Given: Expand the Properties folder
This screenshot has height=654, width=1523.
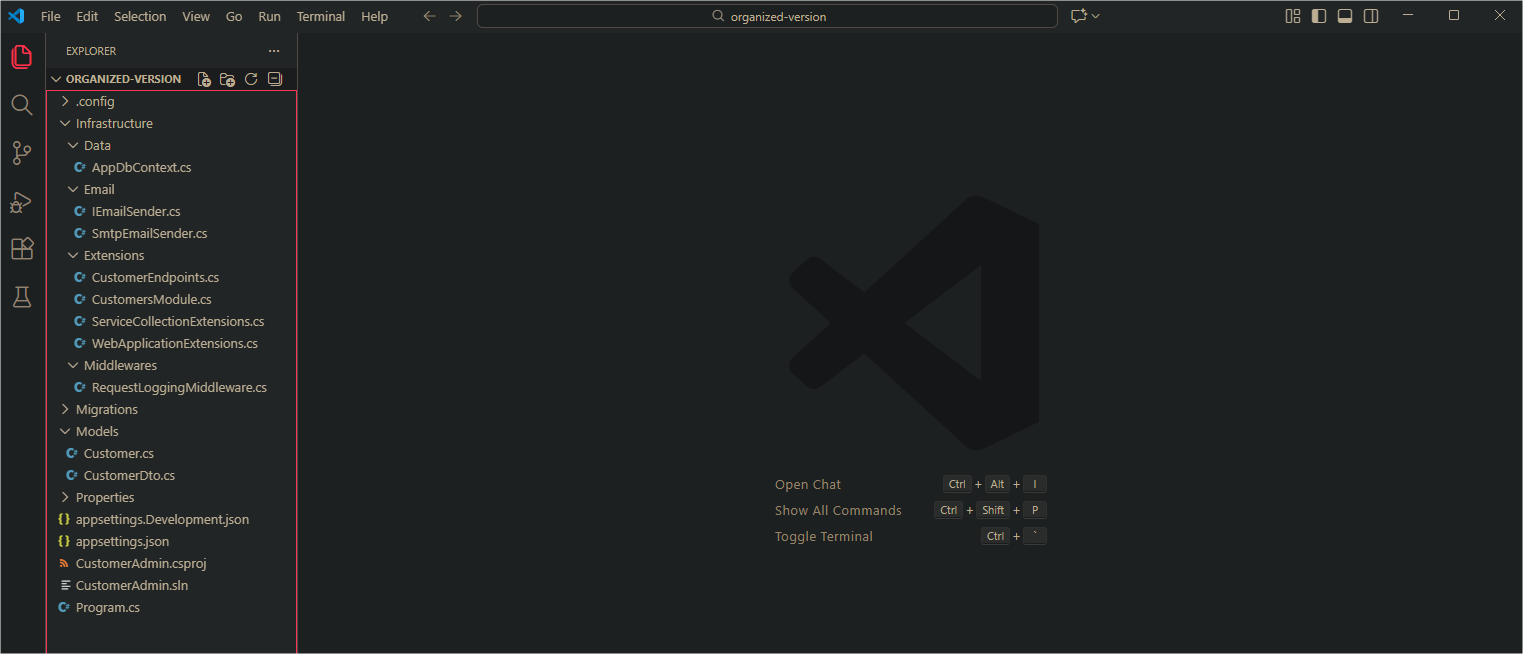Looking at the screenshot, I should click(x=104, y=497).
